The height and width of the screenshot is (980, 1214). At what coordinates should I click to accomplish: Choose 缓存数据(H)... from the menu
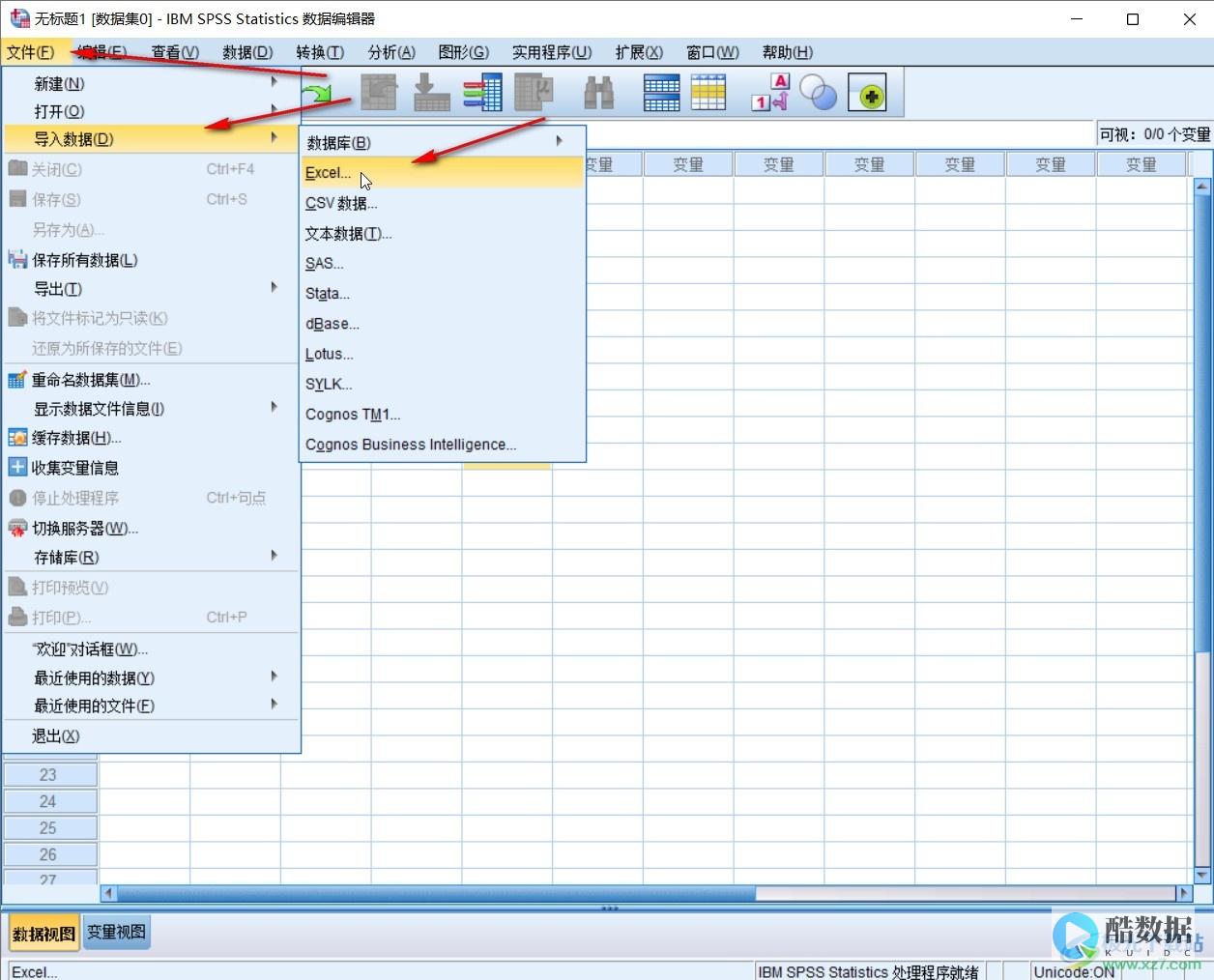click(x=151, y=438)
